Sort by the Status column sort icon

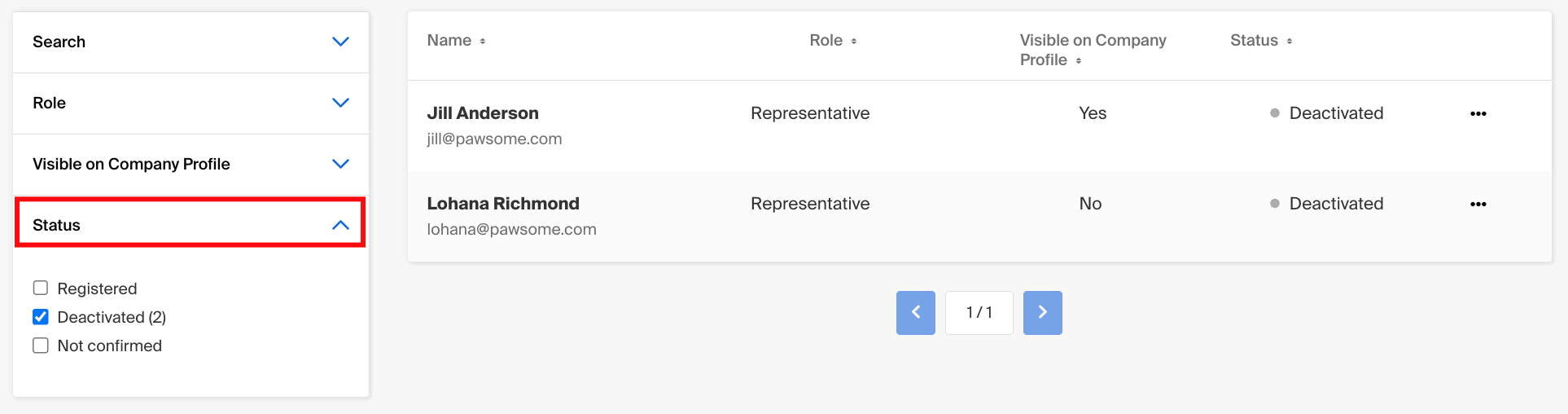click(1290, 42)
